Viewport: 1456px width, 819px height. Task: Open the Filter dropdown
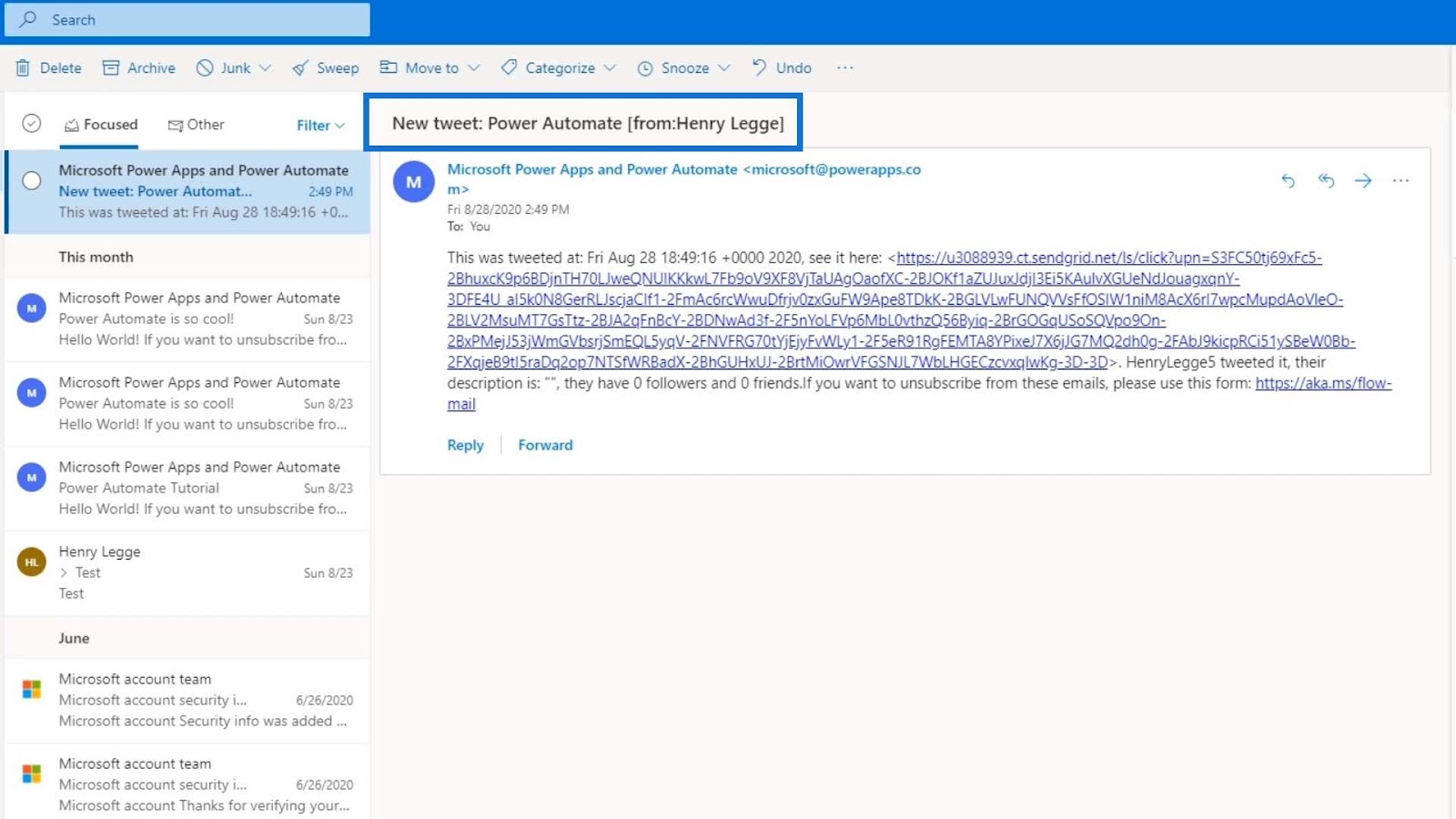320,126
